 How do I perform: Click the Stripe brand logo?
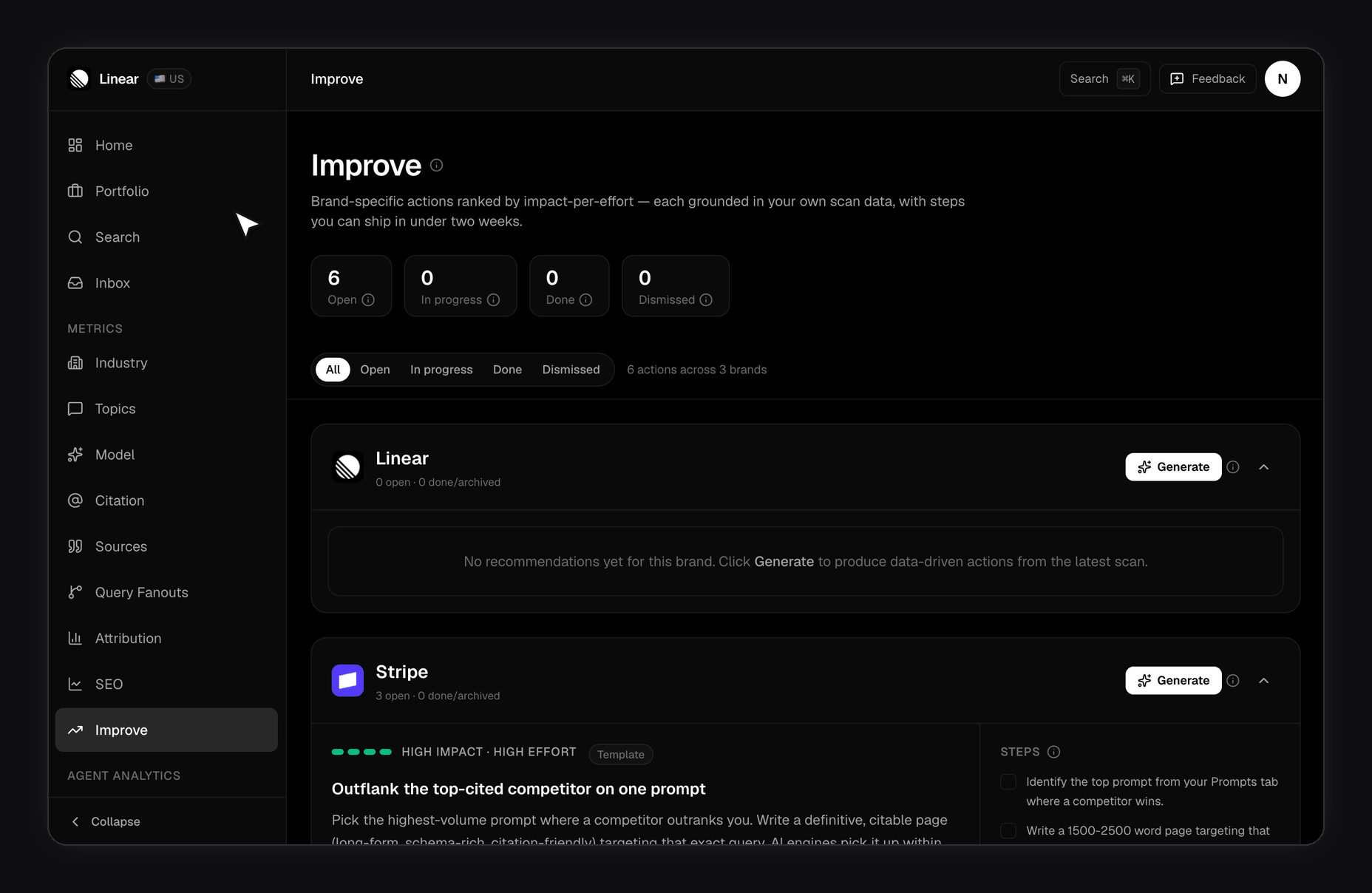tap(347, 681)
